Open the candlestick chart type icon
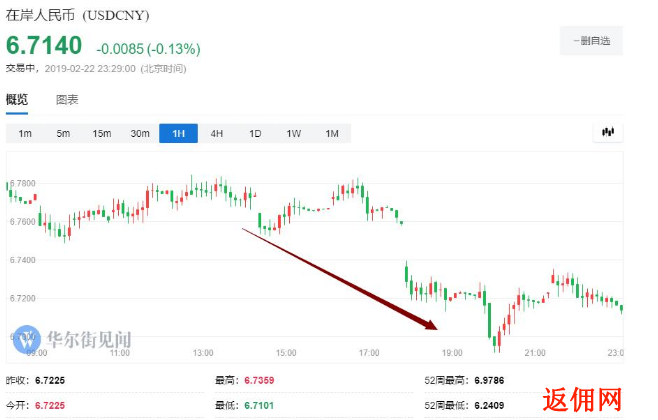The height and width of the screenshot is (420, 658). (607, 132)
